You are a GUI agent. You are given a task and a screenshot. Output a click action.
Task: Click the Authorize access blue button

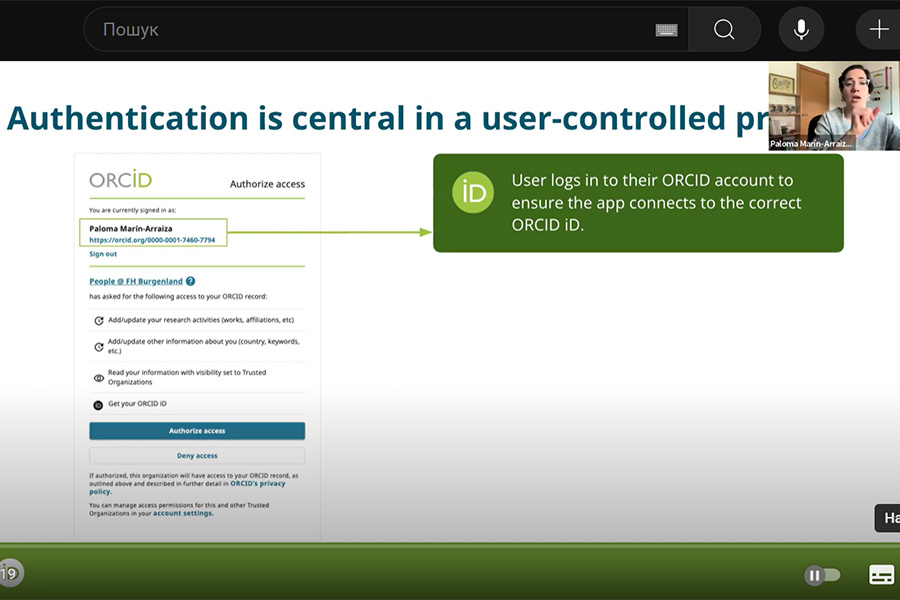pyautogui.click(x=197, y=431)
